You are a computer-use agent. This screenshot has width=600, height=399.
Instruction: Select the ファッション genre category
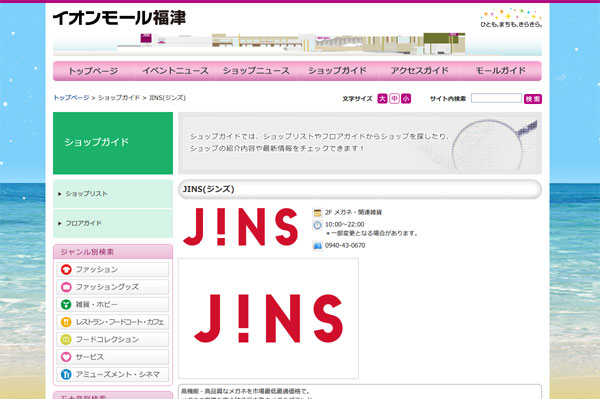click(112, 270)
